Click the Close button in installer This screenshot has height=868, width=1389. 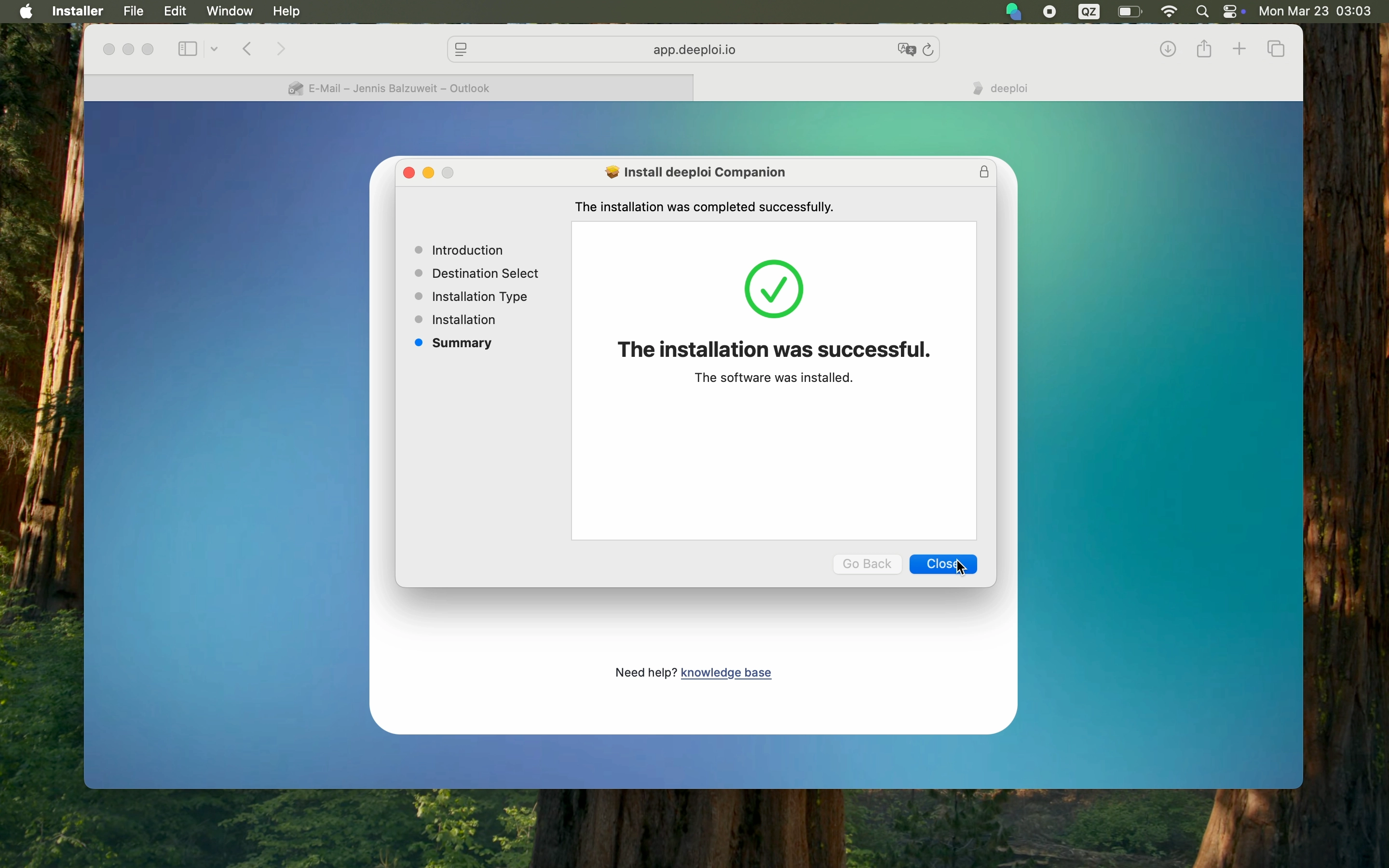[x=943, y=564]
